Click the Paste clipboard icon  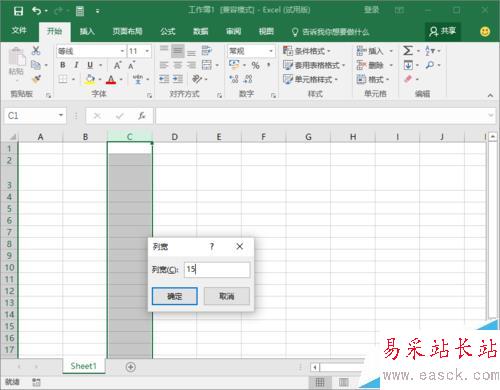pyautogui.click(x=17, y=57)
